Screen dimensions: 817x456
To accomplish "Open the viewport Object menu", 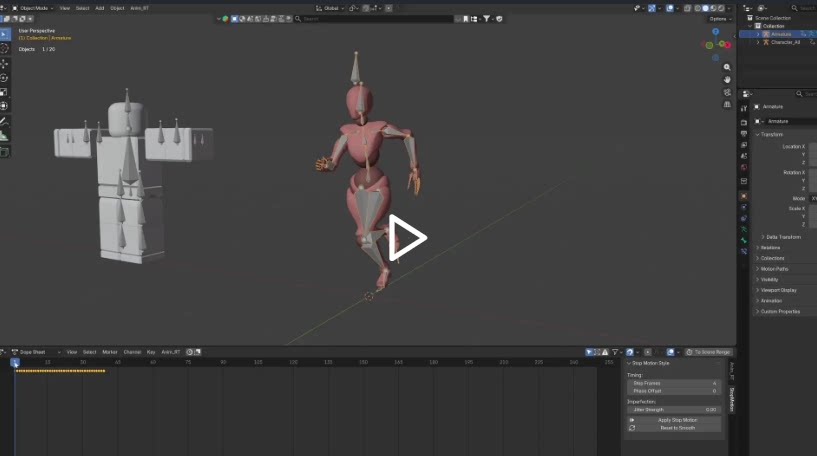I will click(117, 8).
